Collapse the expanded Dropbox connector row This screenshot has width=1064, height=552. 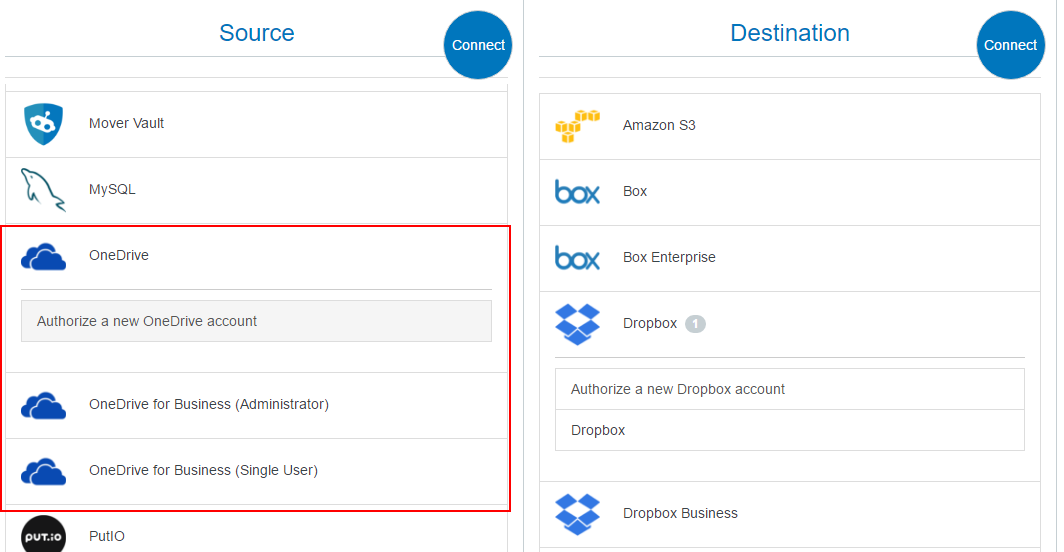(649, 324)
